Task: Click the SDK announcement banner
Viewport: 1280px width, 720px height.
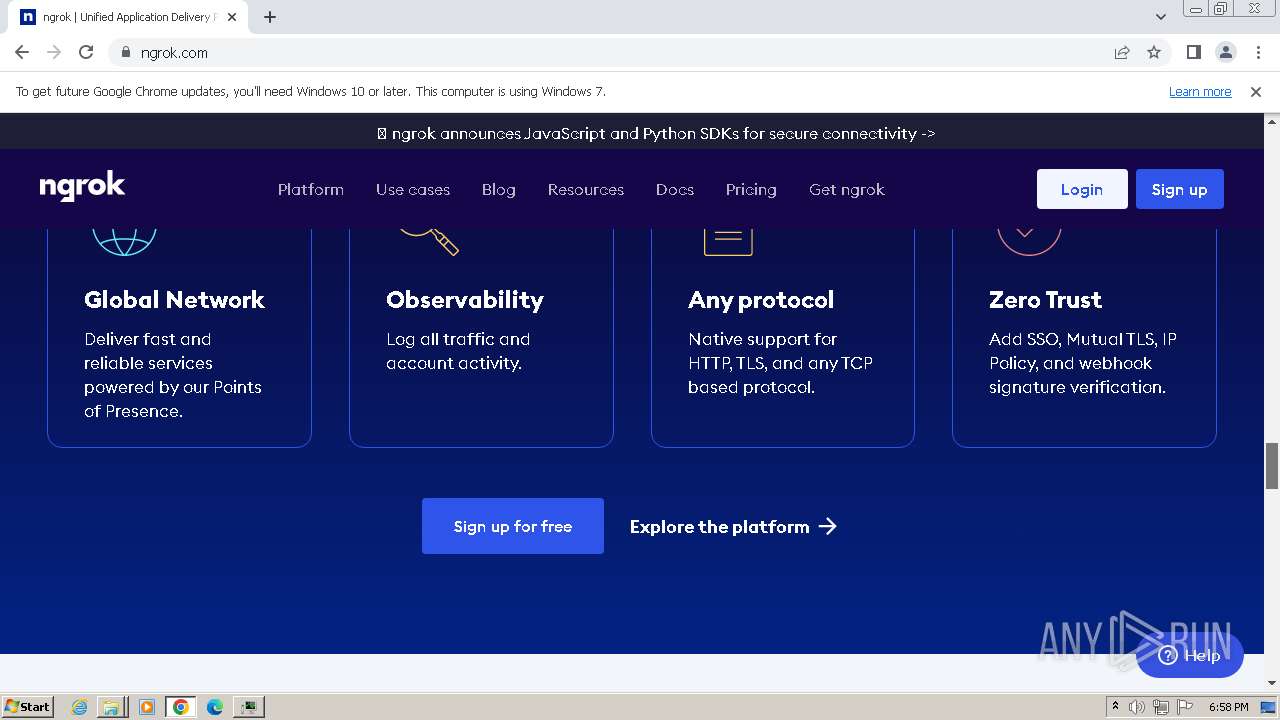Action: 656,133
